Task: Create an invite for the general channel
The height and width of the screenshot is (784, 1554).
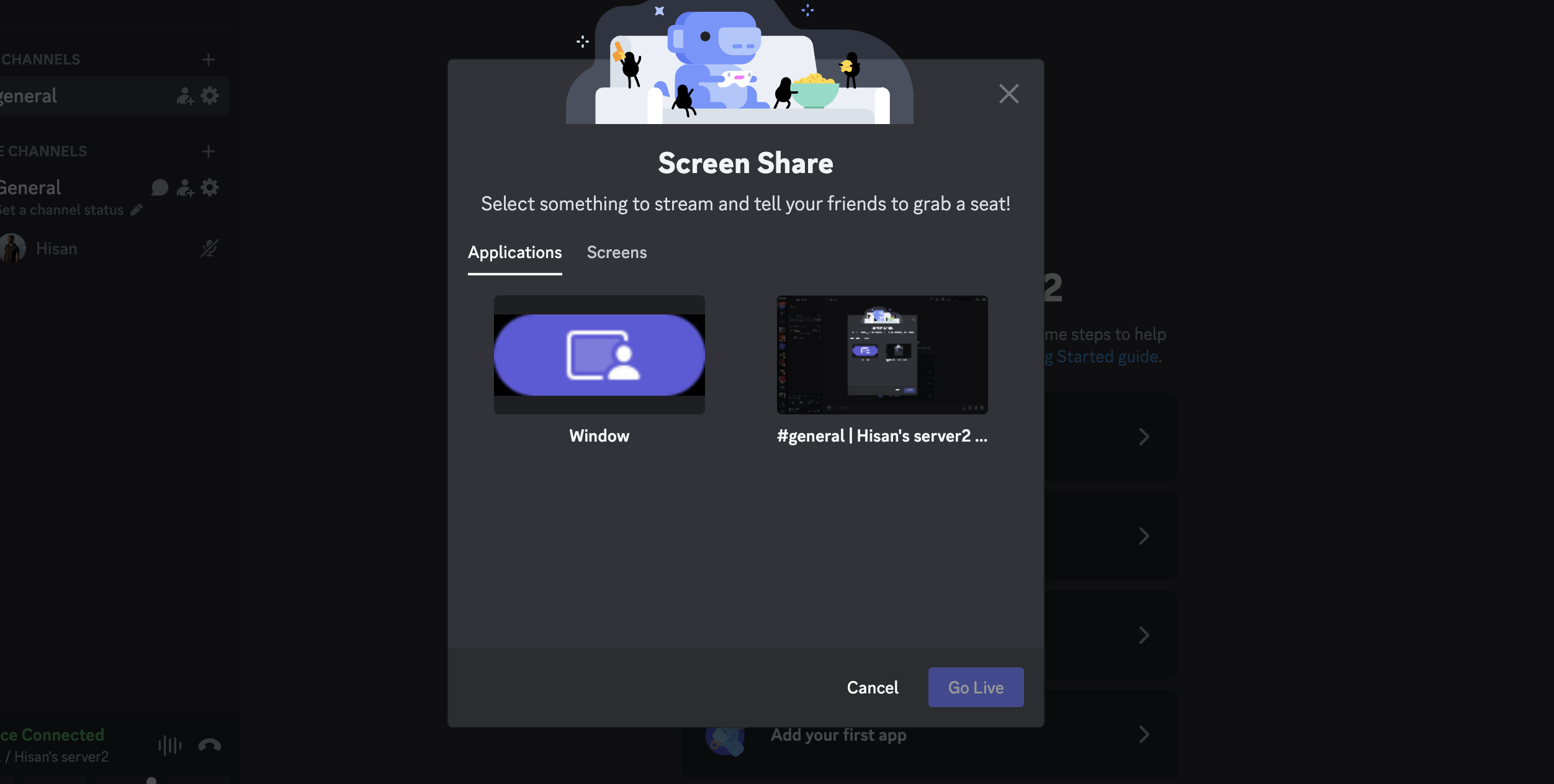Action: (x=184, y=96)
